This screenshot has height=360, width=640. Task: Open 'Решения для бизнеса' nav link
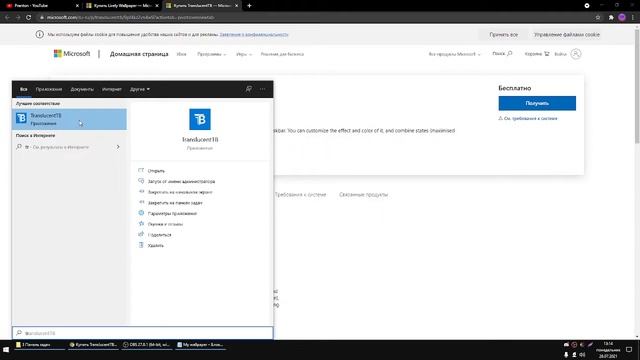(x=282, y=54)
